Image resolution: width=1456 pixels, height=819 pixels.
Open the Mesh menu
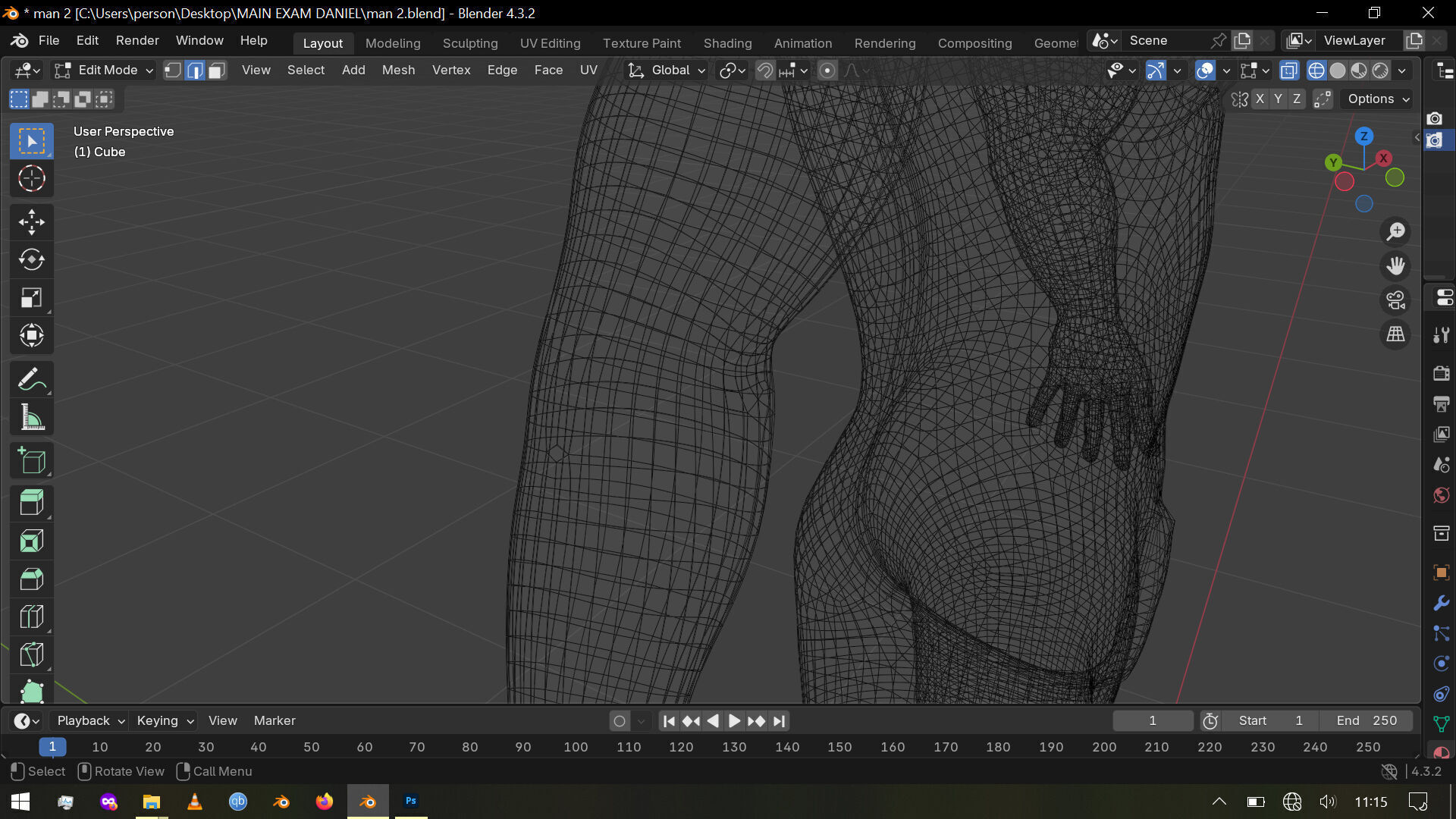(x=398, y=71)
